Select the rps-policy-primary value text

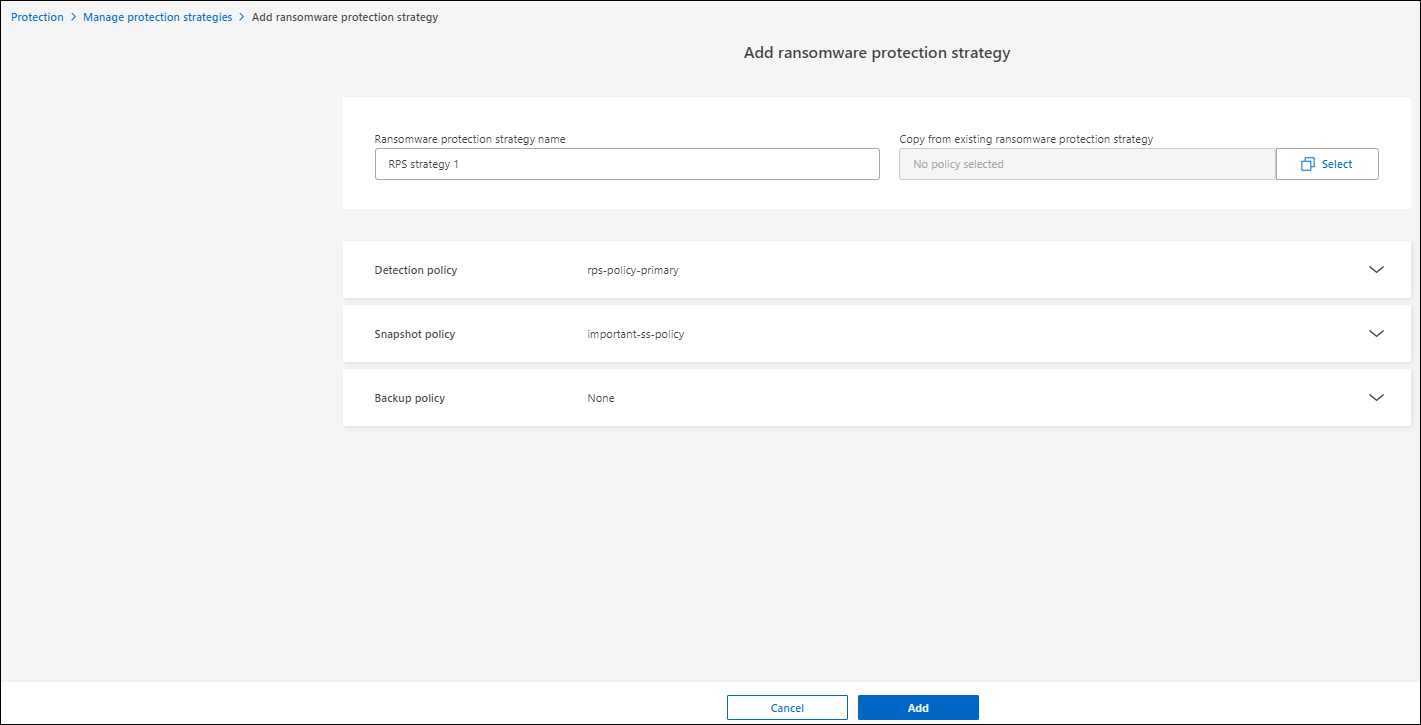pos(633,270)
